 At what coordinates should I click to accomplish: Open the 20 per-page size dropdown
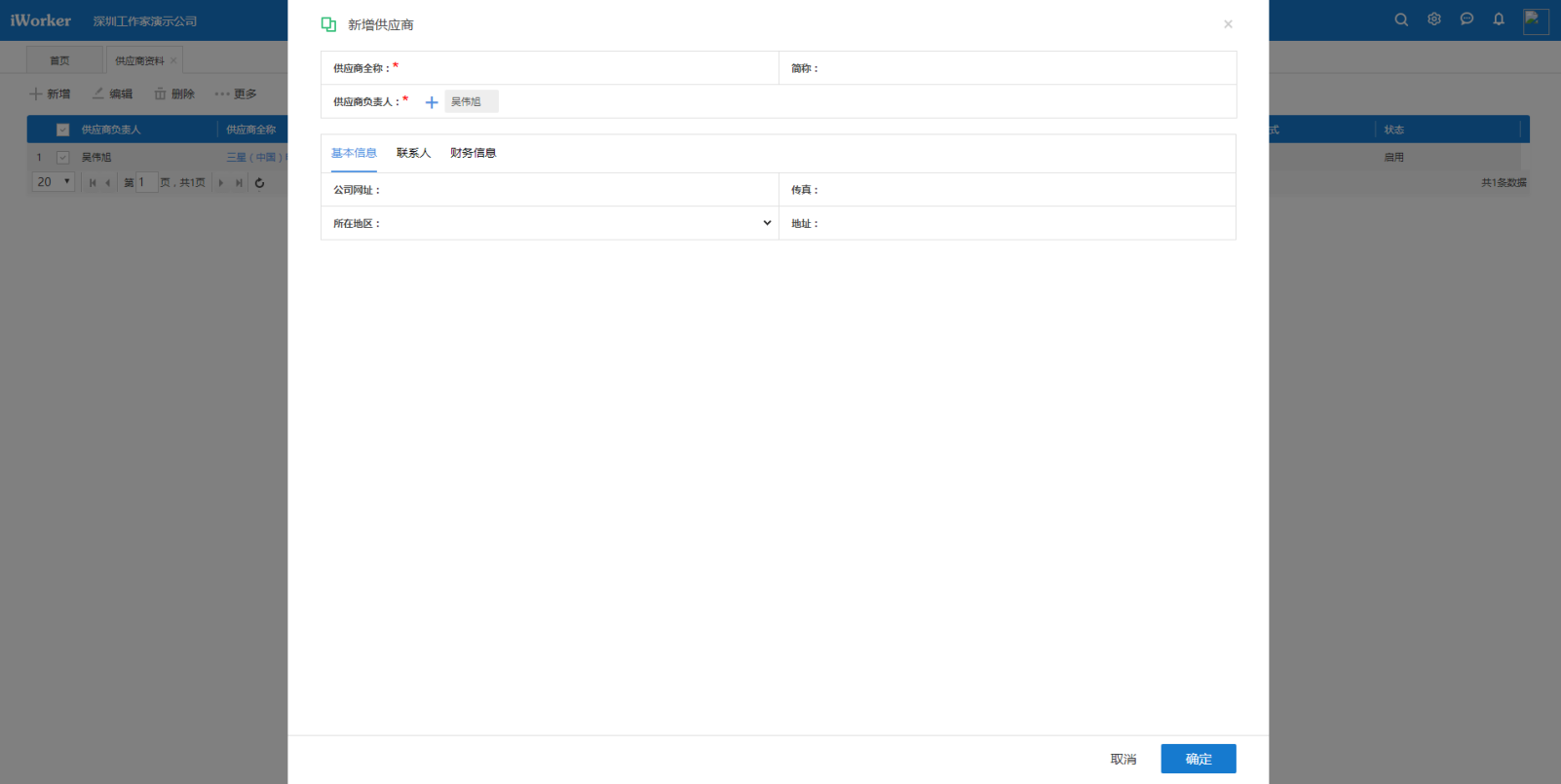point(54,182)
